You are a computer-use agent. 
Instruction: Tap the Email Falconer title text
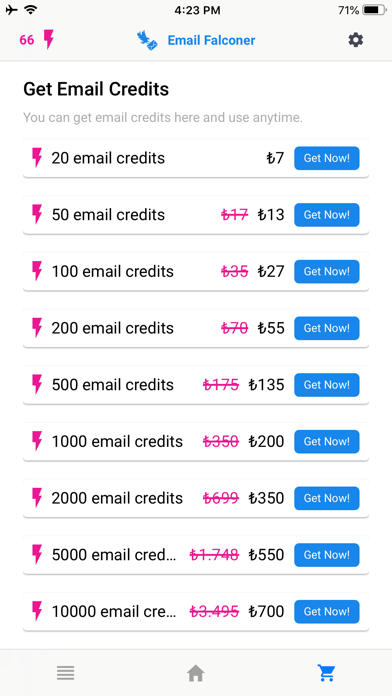(211, 40)
